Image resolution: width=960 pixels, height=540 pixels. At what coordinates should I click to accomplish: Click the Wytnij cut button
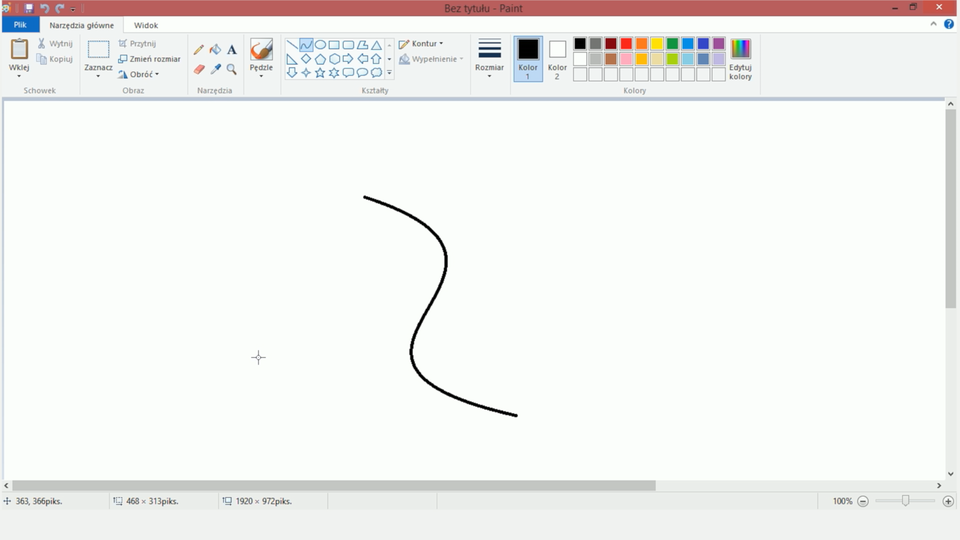click(x=54, y=43)
